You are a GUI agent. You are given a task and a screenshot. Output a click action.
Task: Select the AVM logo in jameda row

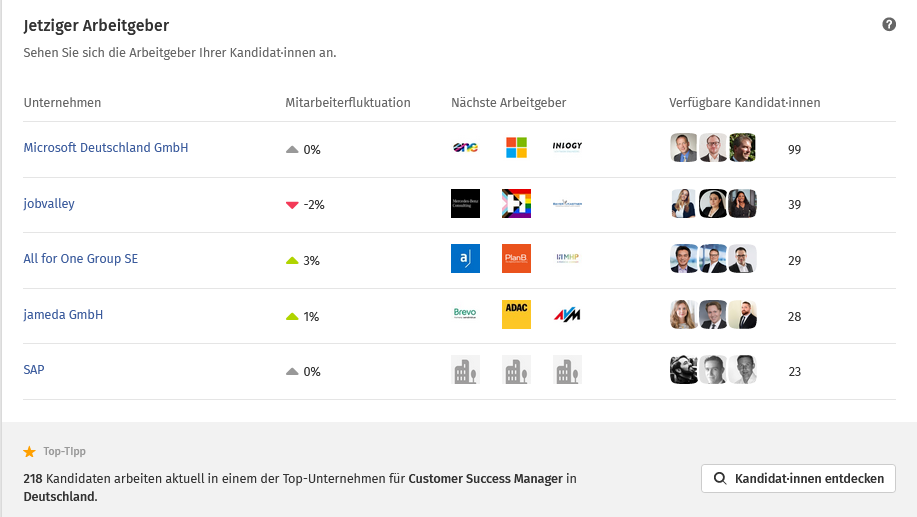click(567, 315)
